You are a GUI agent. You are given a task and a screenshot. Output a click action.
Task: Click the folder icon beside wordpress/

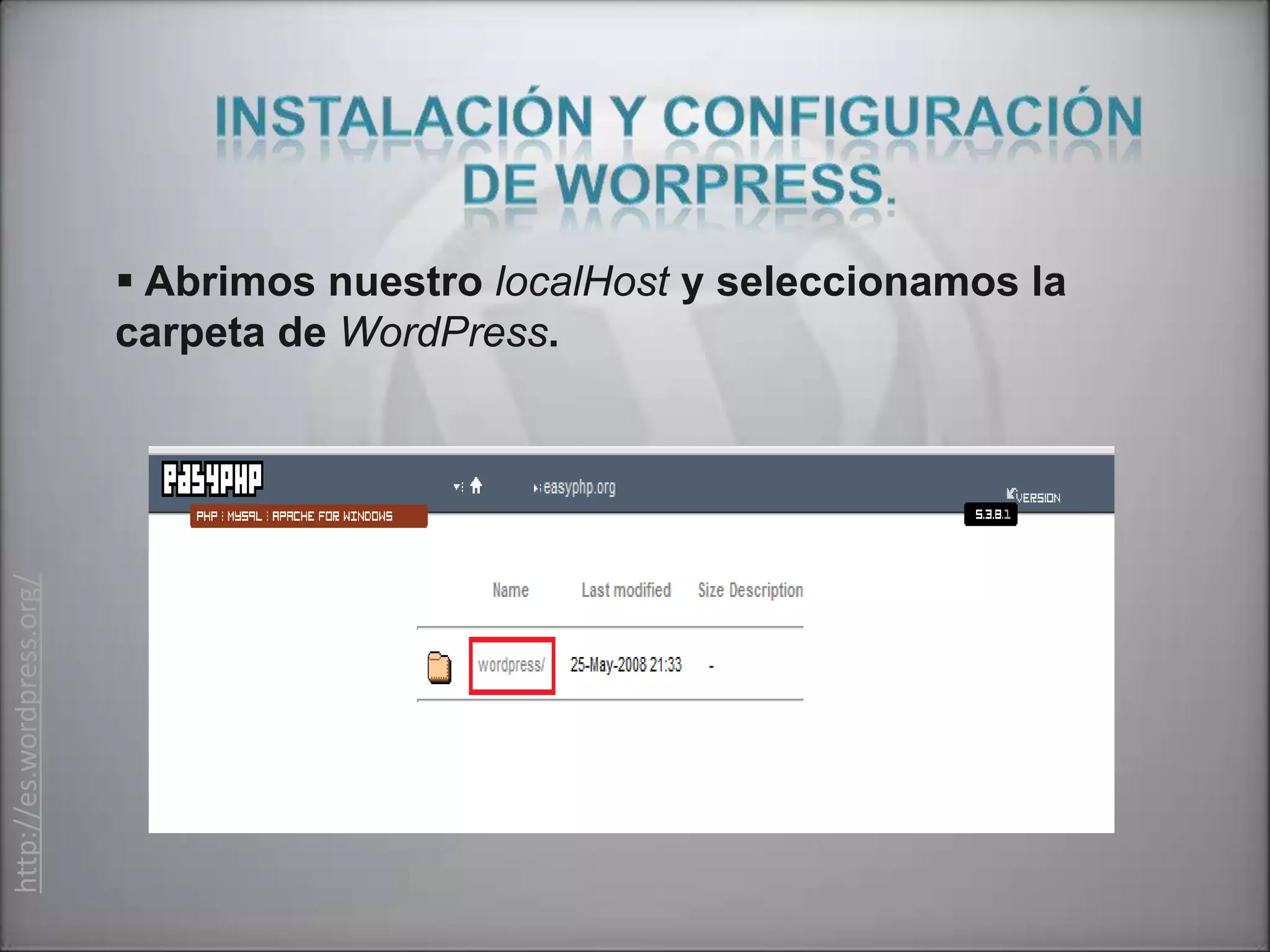tap(439, 668)
